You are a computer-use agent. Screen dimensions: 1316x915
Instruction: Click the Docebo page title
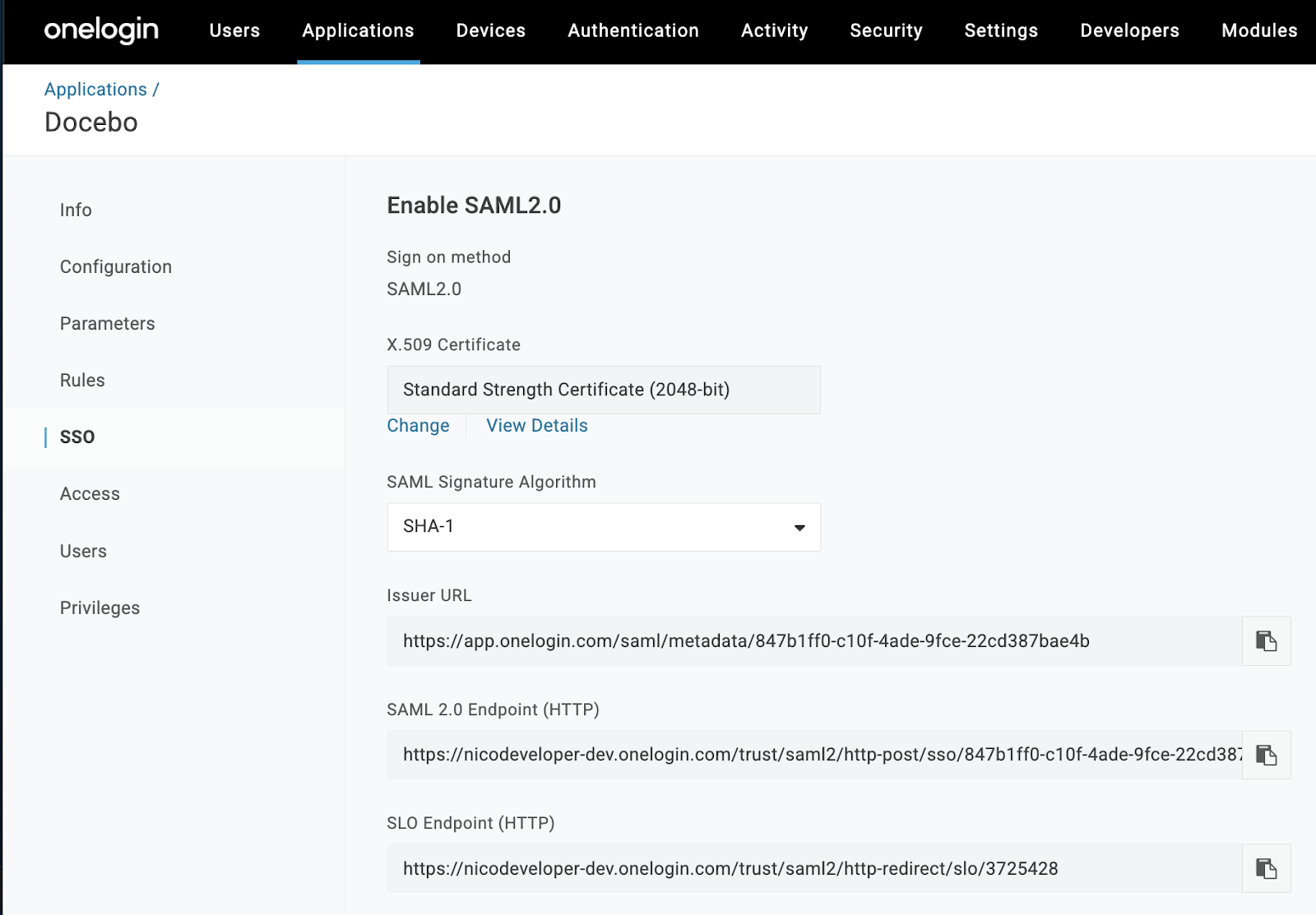coord(91,122)
